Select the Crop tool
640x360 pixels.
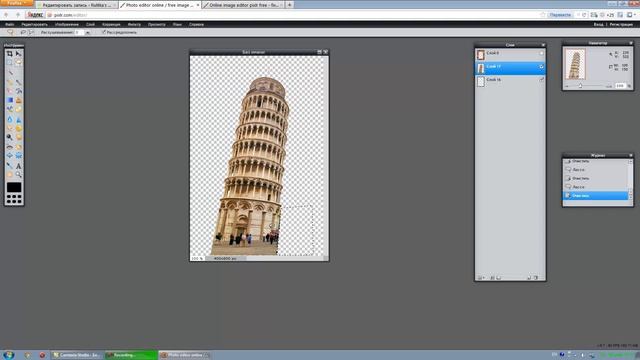click(9, 54)
